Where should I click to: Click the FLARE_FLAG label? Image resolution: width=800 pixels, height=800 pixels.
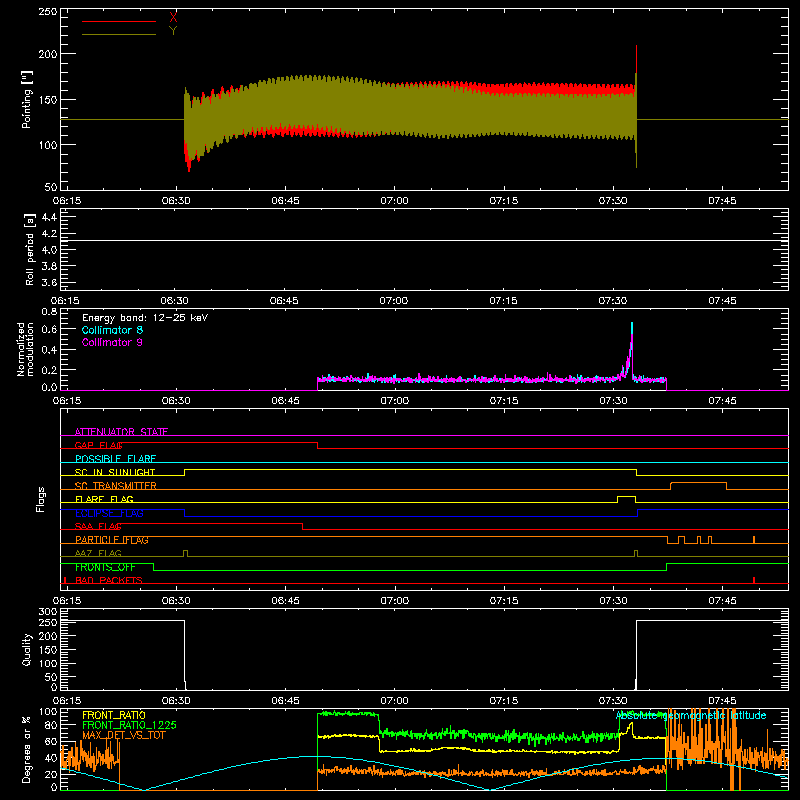point(104,499)
